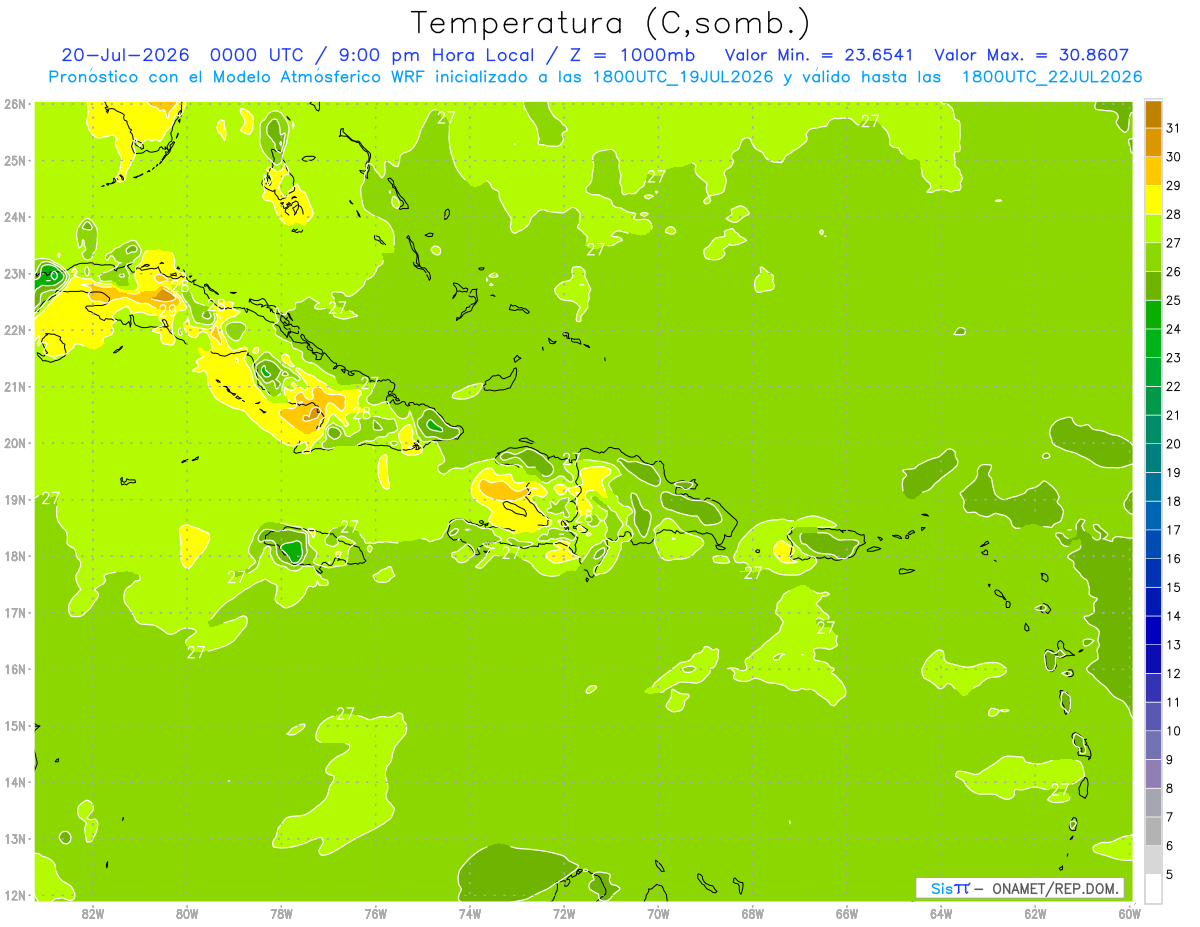Click the "23N" latitude axis label
Viewport: 1200px width, 927px height.
click(15, 273)
